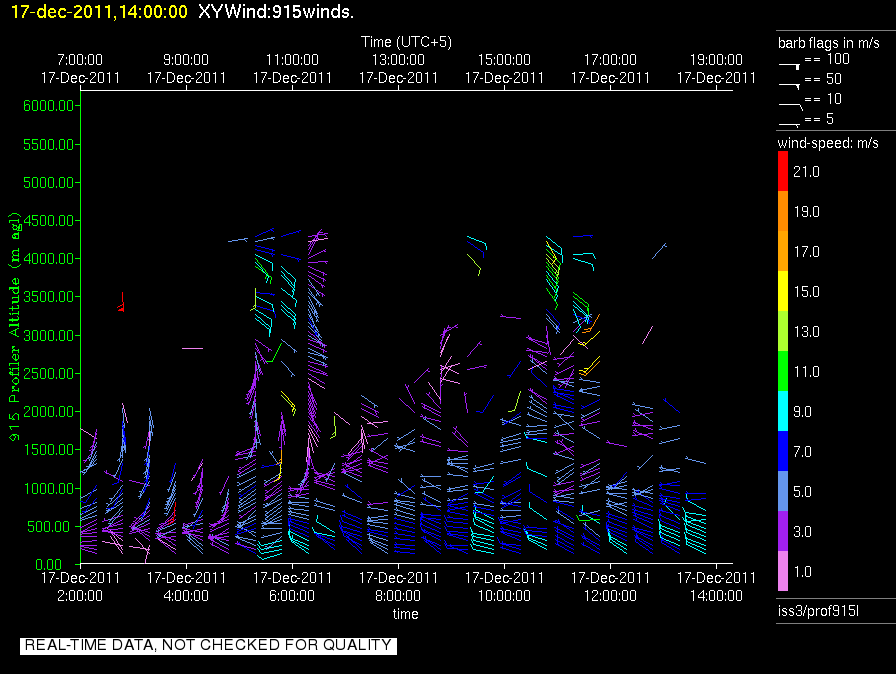This screenshot has height=674, width=896.
Task: Click the bottom axis 12:00:00 time label
Action: [x=610, y=596]
